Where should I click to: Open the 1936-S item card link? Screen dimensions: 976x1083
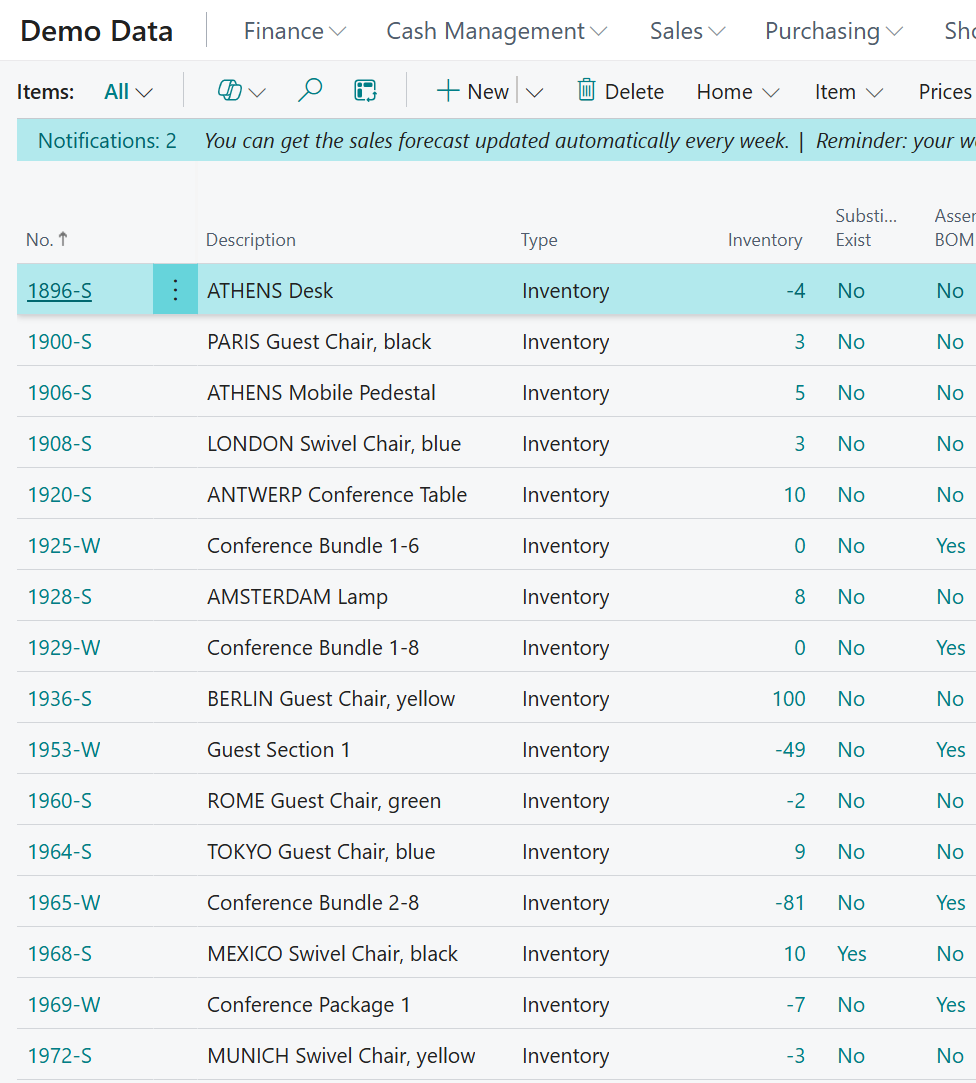(x=60, y=698)
